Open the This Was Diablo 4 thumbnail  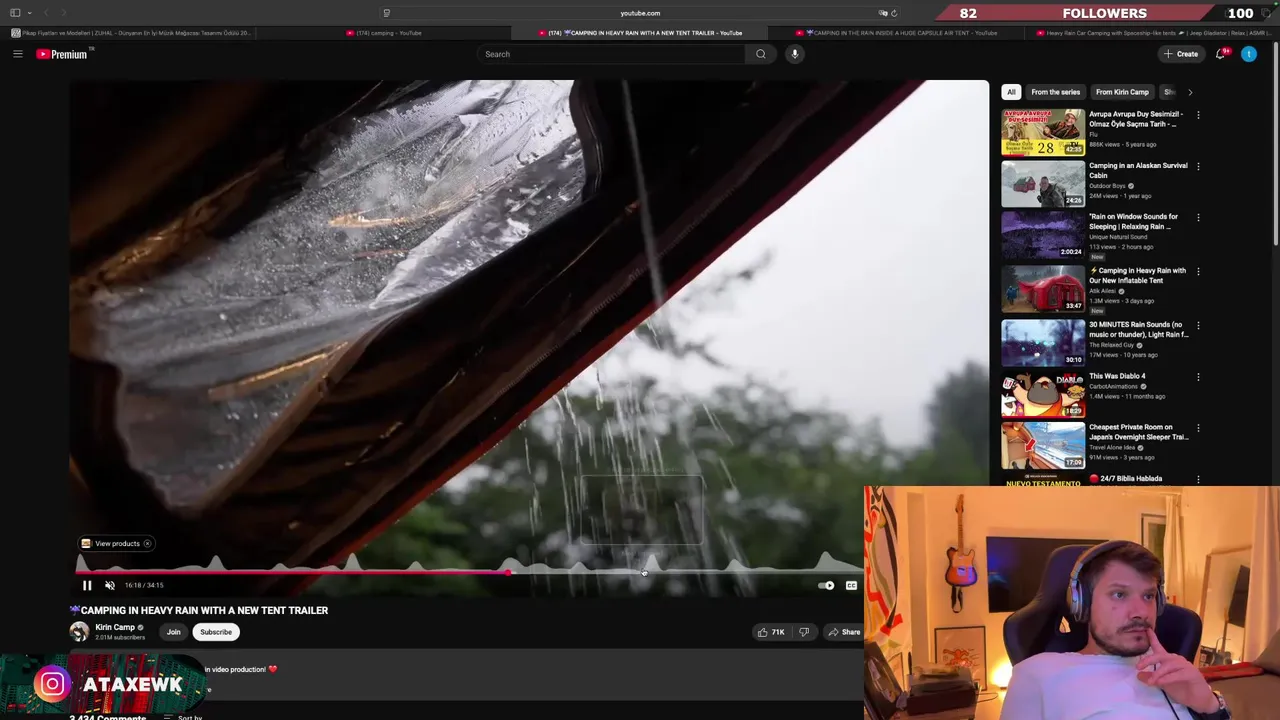pyautogui.click(x=1043, y=394)
